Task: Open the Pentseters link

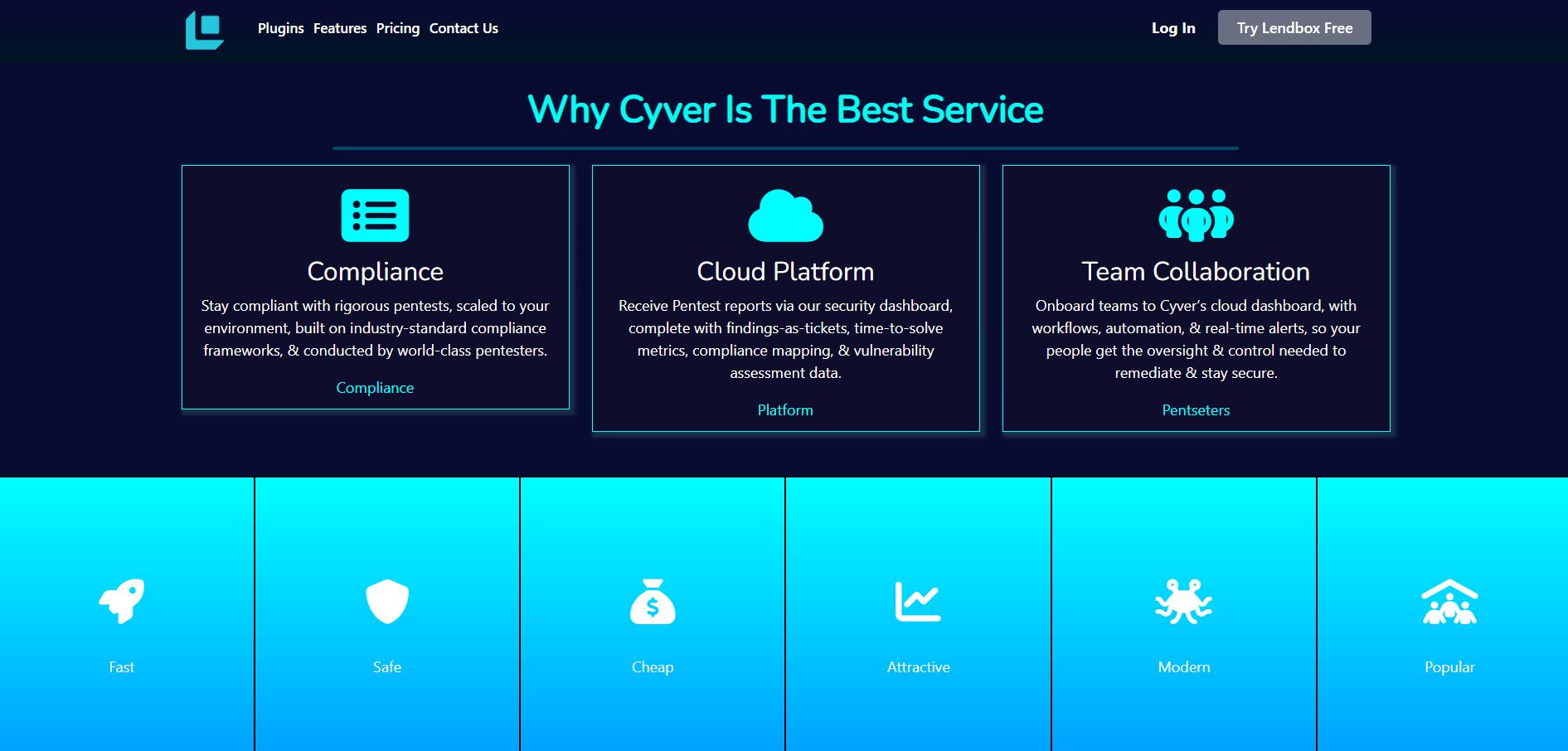Action: (x=1196, y=410)
